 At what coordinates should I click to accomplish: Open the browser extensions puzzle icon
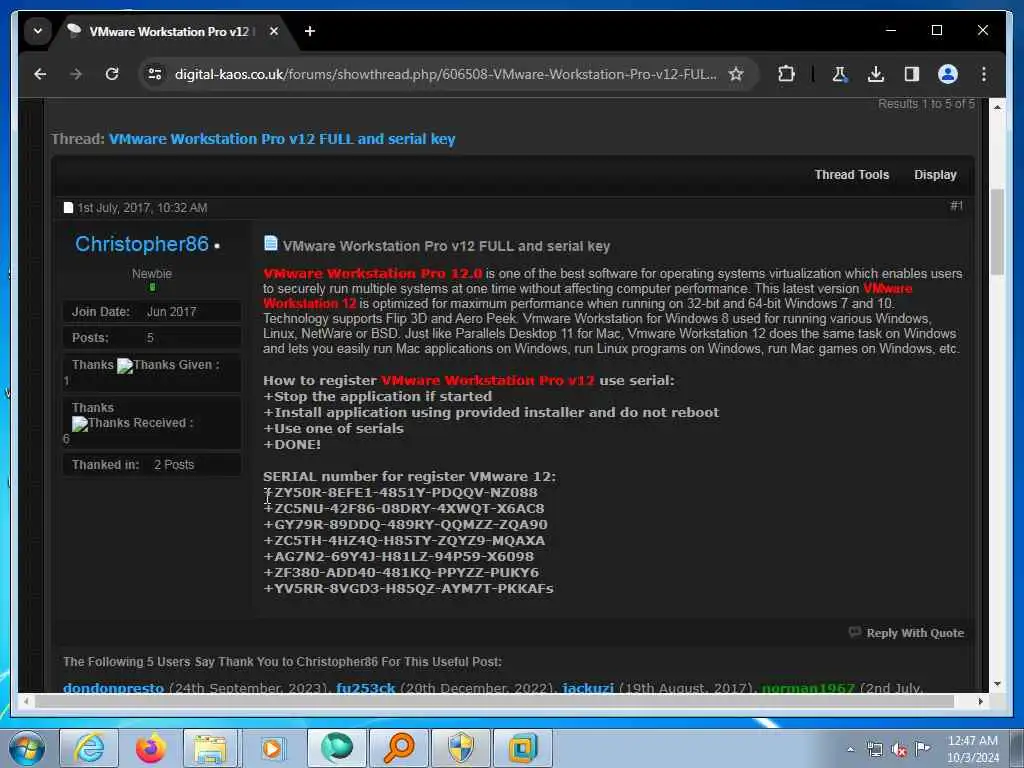[x=786, y=74]
